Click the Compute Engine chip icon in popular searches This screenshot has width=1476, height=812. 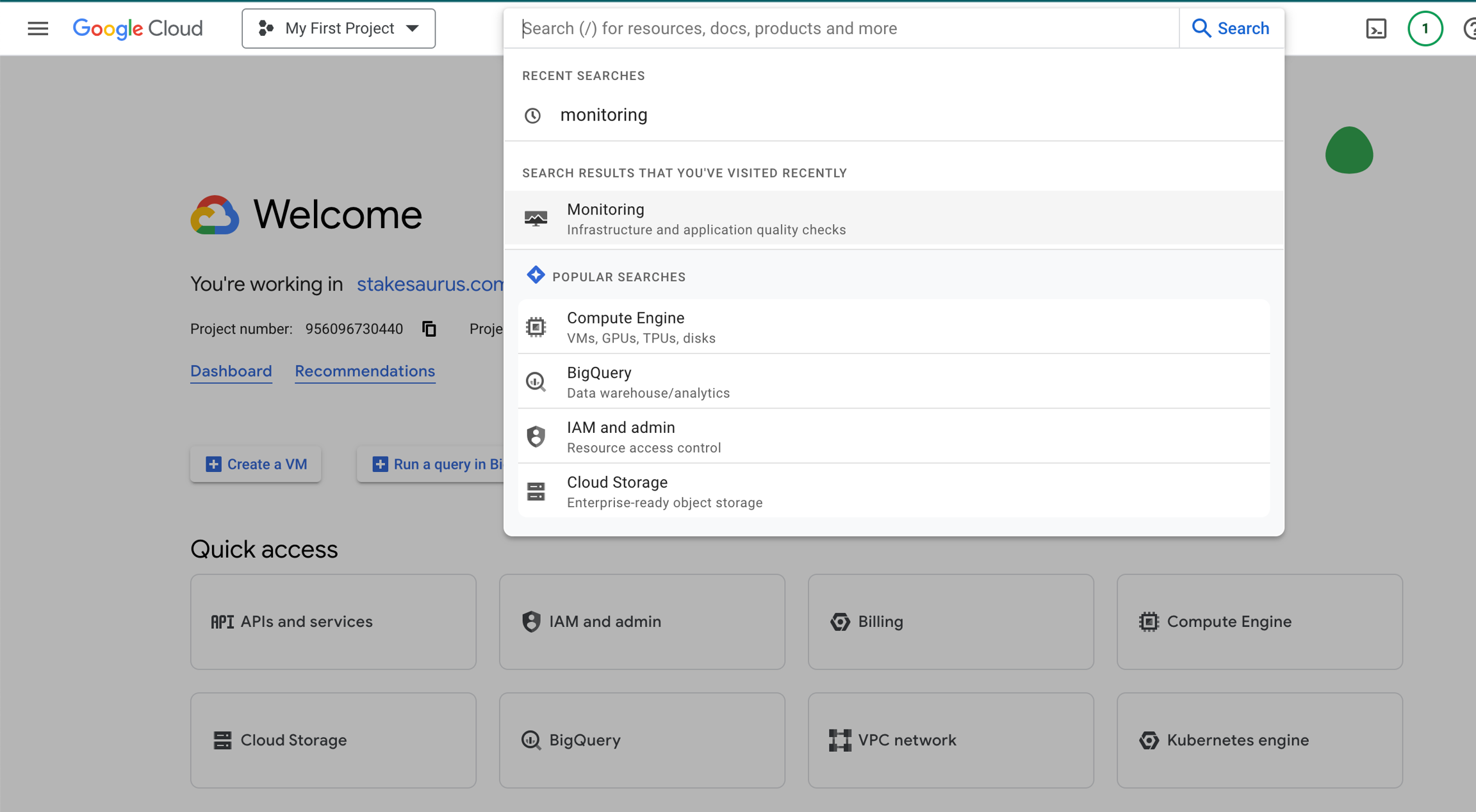(536, 327)
